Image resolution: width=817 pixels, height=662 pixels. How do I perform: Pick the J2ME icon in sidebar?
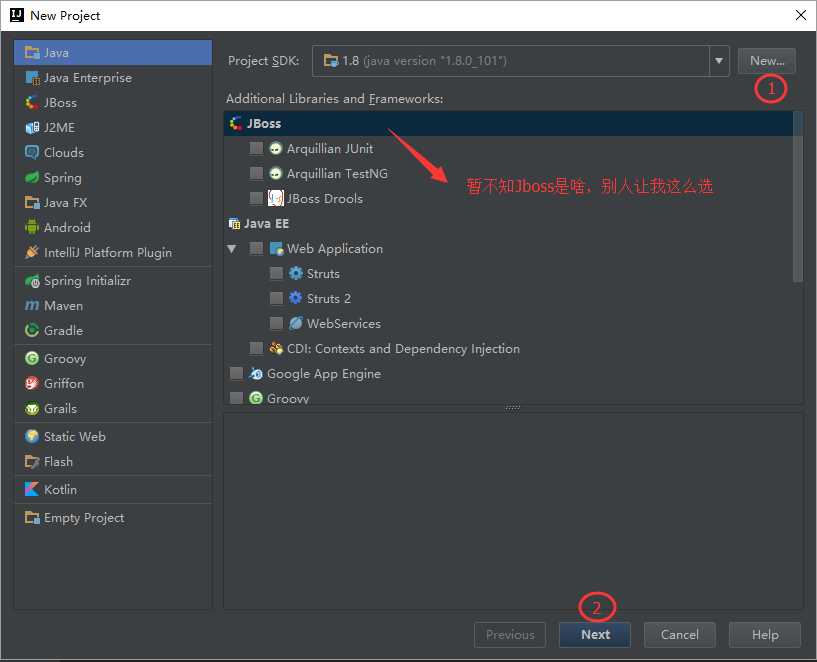click(32, 128)
